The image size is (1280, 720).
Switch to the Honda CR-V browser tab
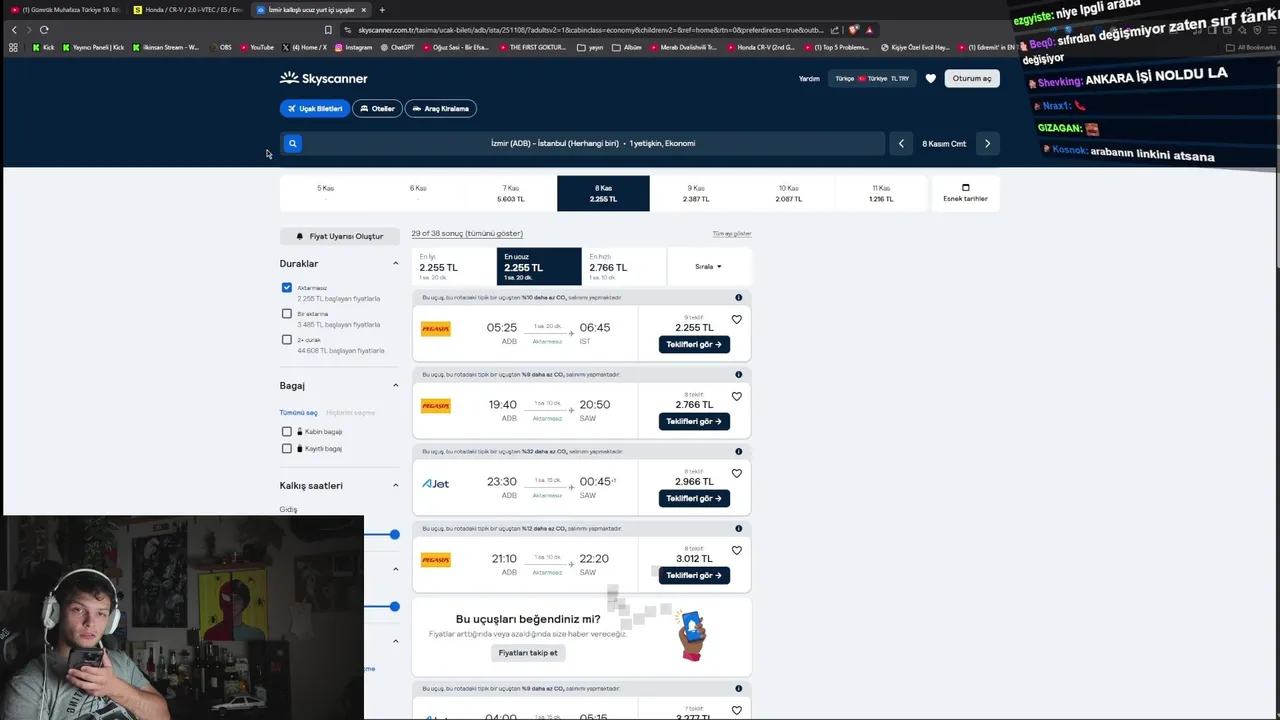pos(187,10)
